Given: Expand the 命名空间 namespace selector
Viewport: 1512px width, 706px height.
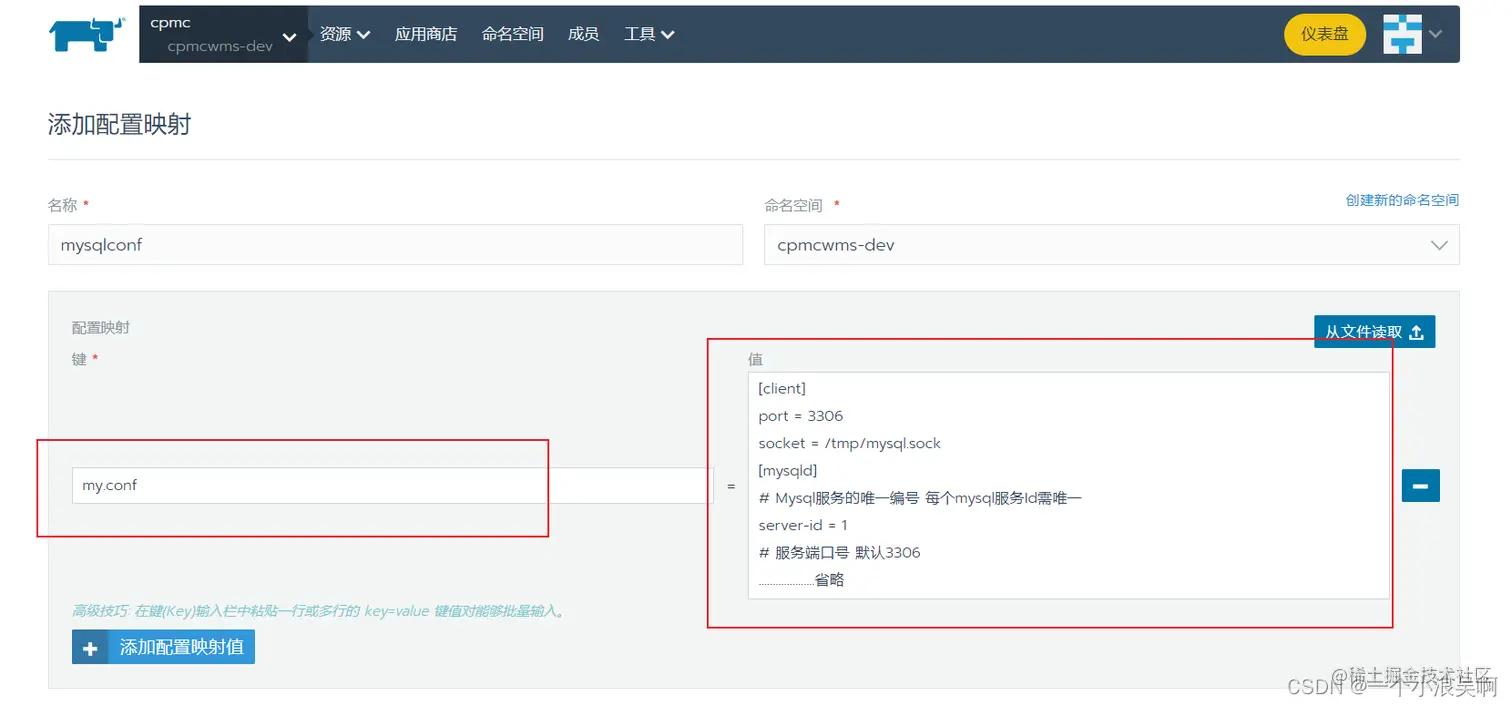Looking at the screenshot, I should coord(1438,244).
